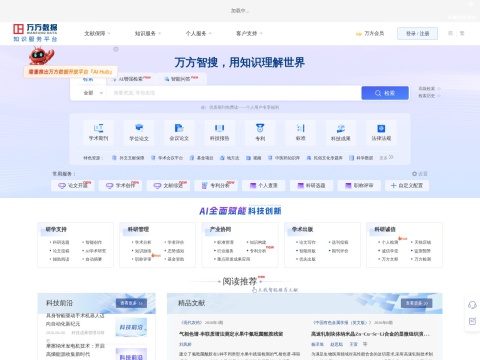480x360 pixels.
Task: Open the 专利 medal icon
Action: pyautogui.click(x=260, y=132)
